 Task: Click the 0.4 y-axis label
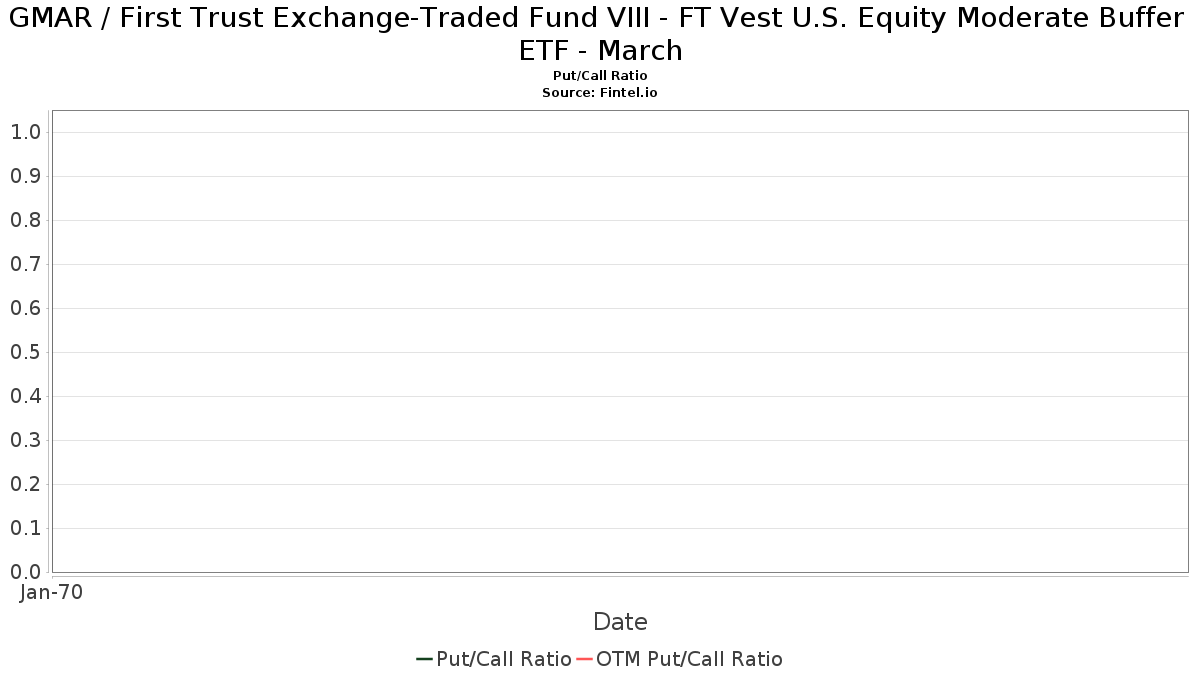[25, 396]
